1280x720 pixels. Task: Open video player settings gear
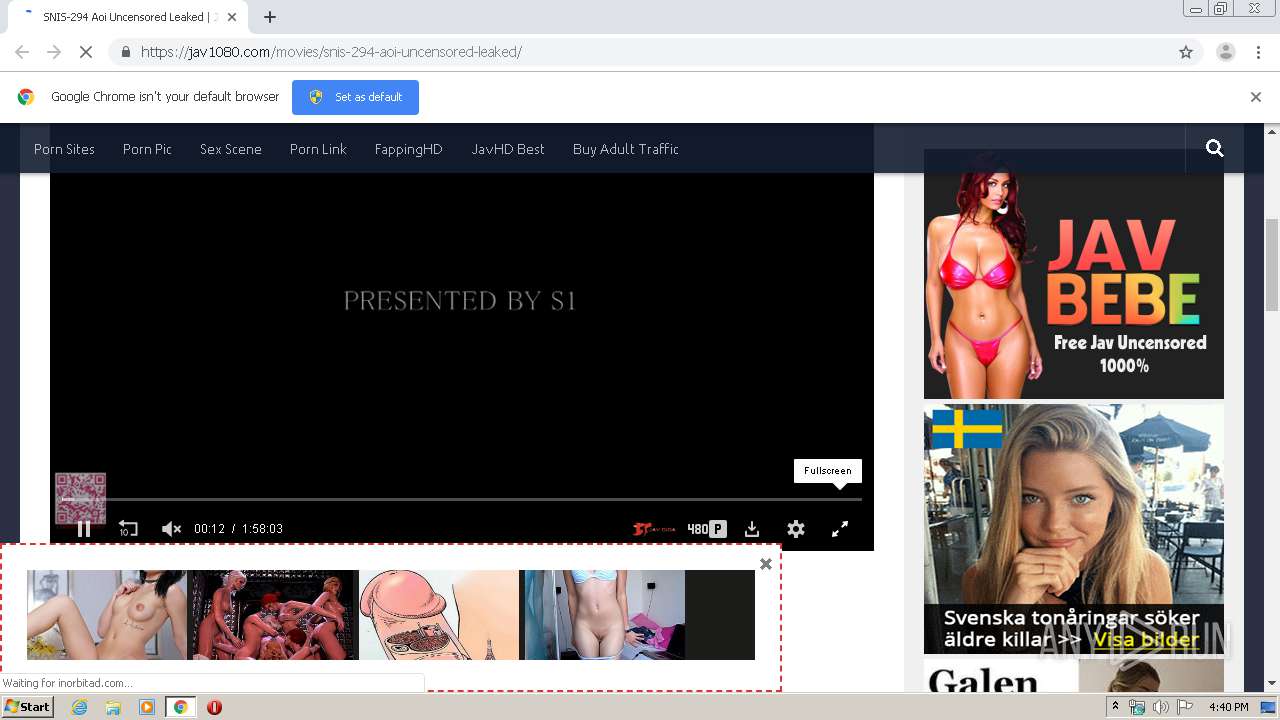click(x=796, y=529)
